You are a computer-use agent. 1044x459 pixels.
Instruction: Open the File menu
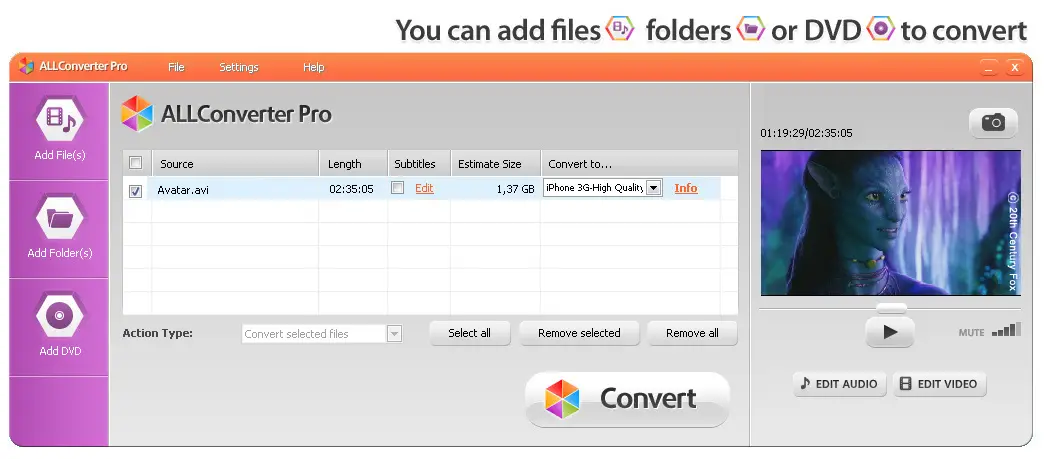coord(176,67)
